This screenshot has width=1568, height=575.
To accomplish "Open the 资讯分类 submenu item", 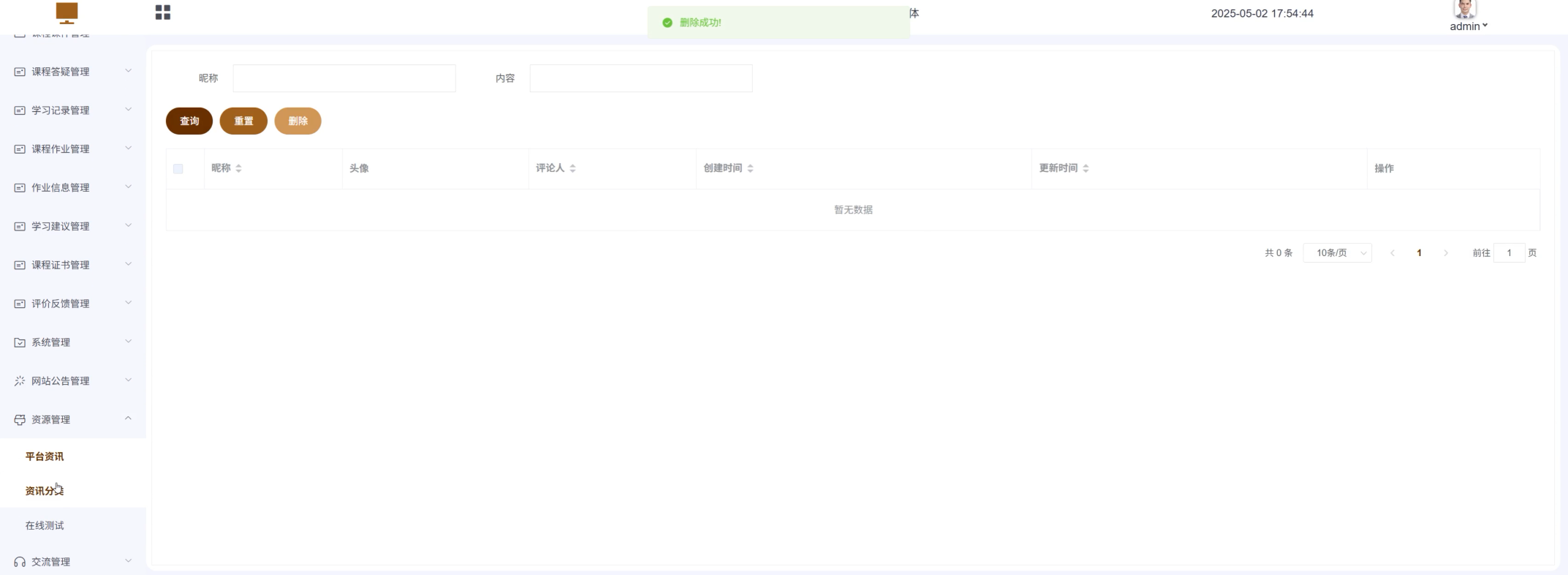I will click(45, 491).
